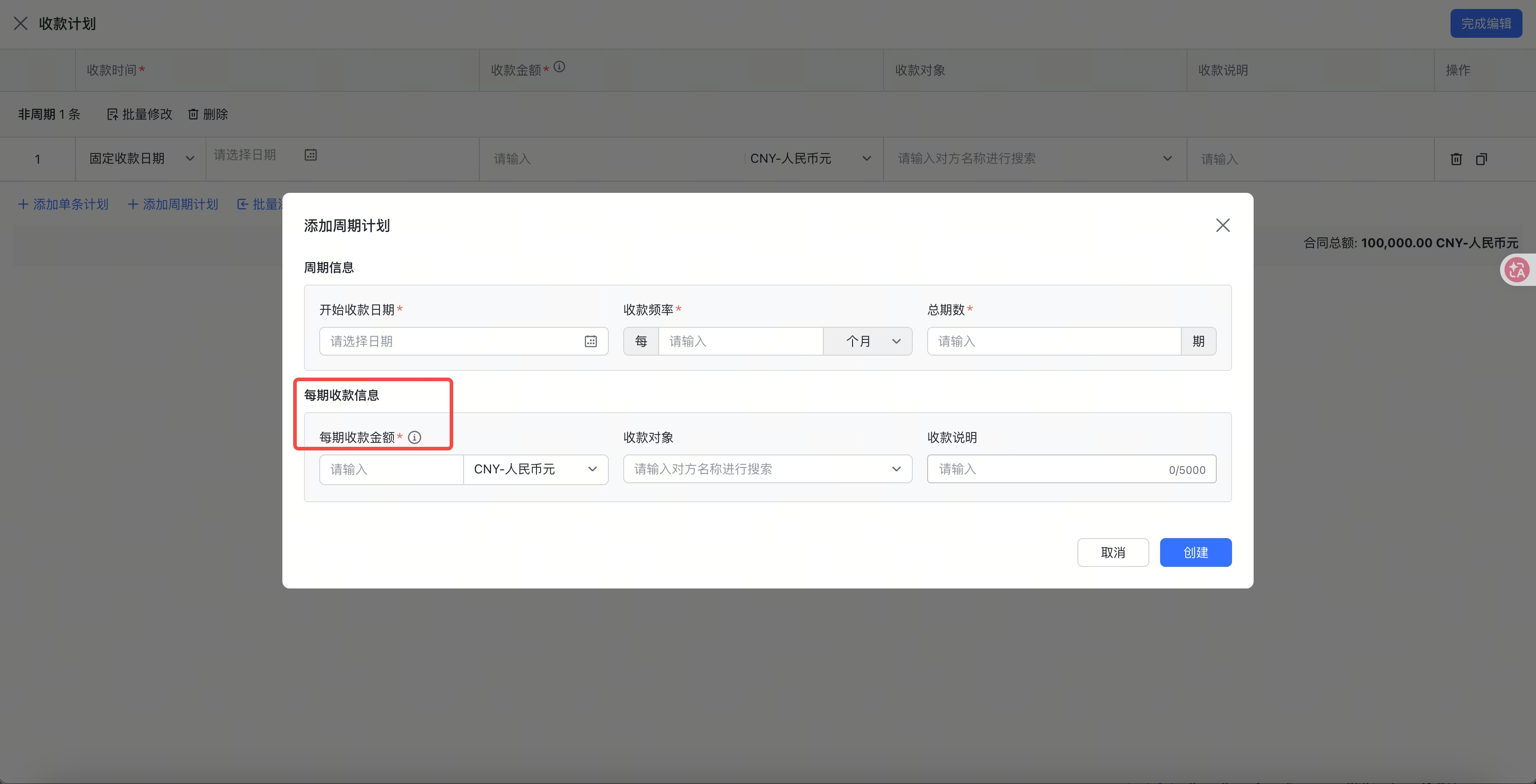Viewport: 1536px width, 784px height.
Task: Click 批量修改 action
Action: [139, 115]
